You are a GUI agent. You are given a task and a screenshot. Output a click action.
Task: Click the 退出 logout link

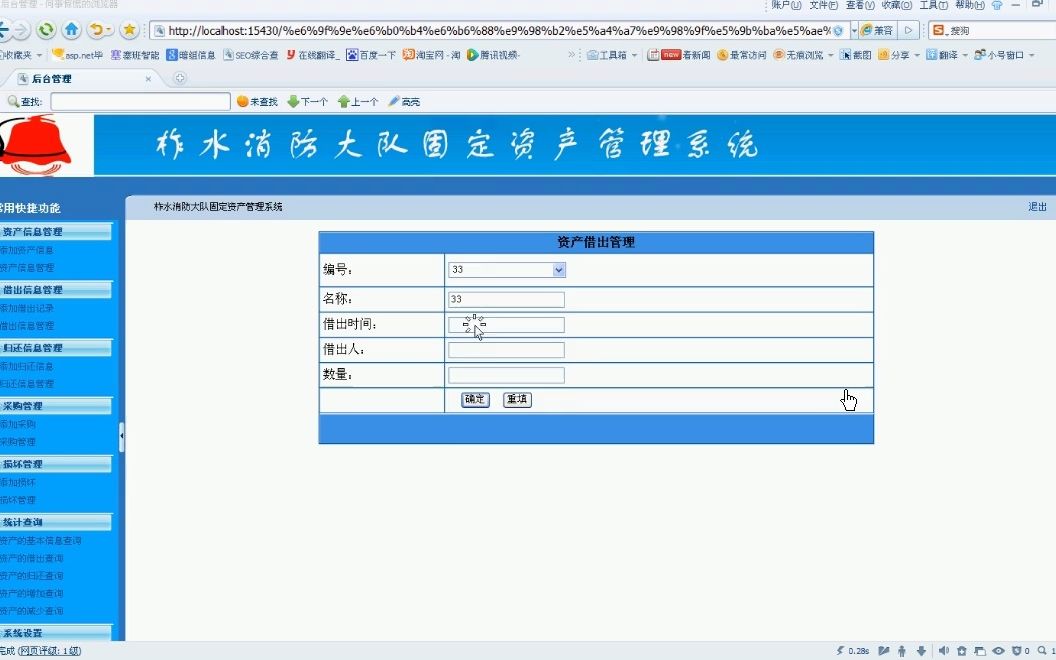point(1037,207)
